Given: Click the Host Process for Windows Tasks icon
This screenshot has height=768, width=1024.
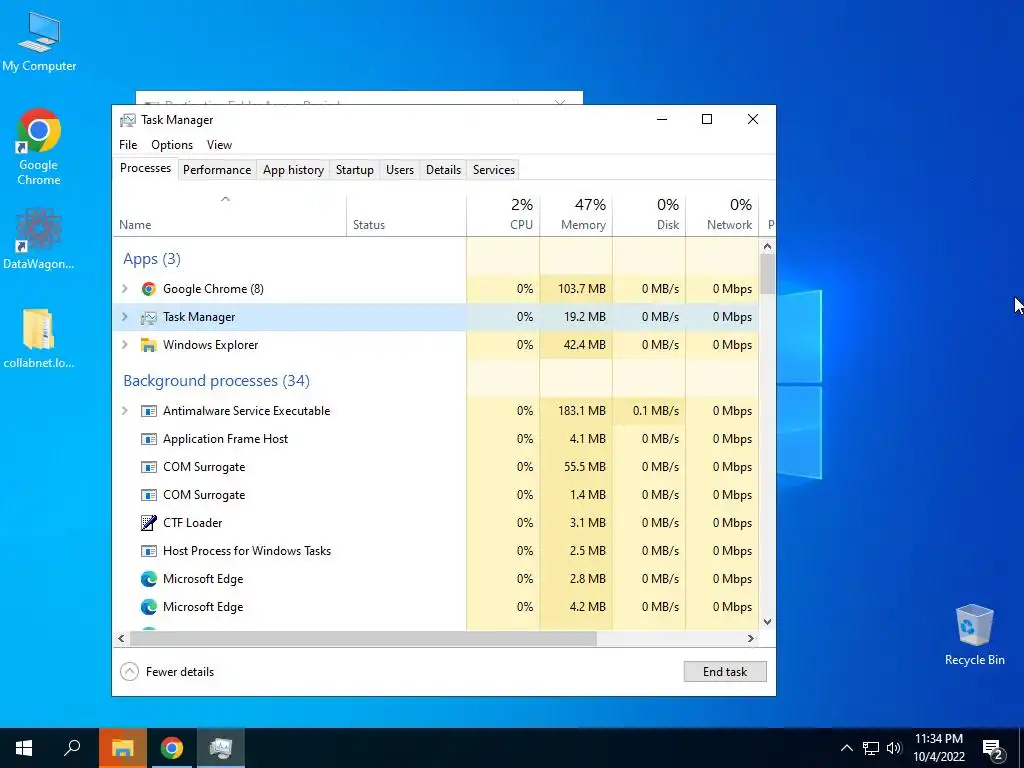Looking at the screenshot, I should click(x=149, y=551).
